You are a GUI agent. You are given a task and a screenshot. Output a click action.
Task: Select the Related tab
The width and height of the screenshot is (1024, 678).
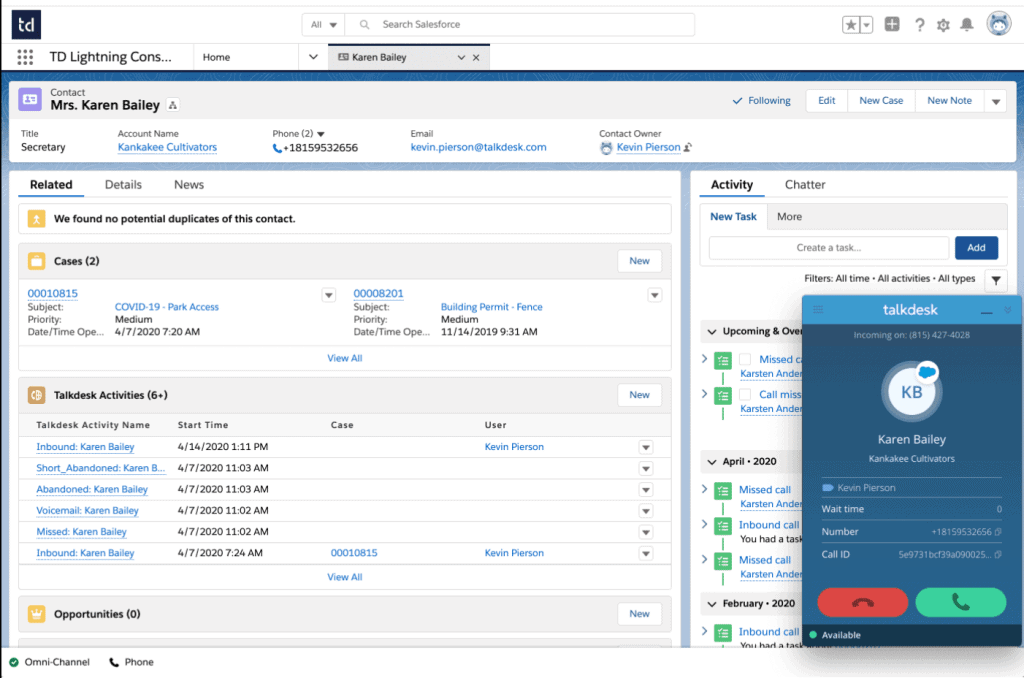[x=51, y=185]
